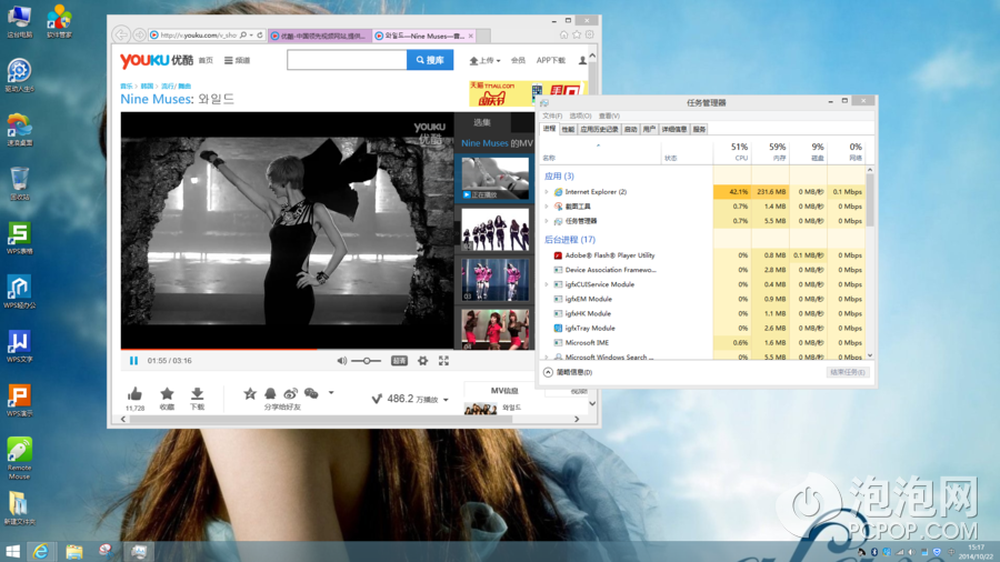Share the video to WeChat

pyautogui.click(x=311, y=394)
